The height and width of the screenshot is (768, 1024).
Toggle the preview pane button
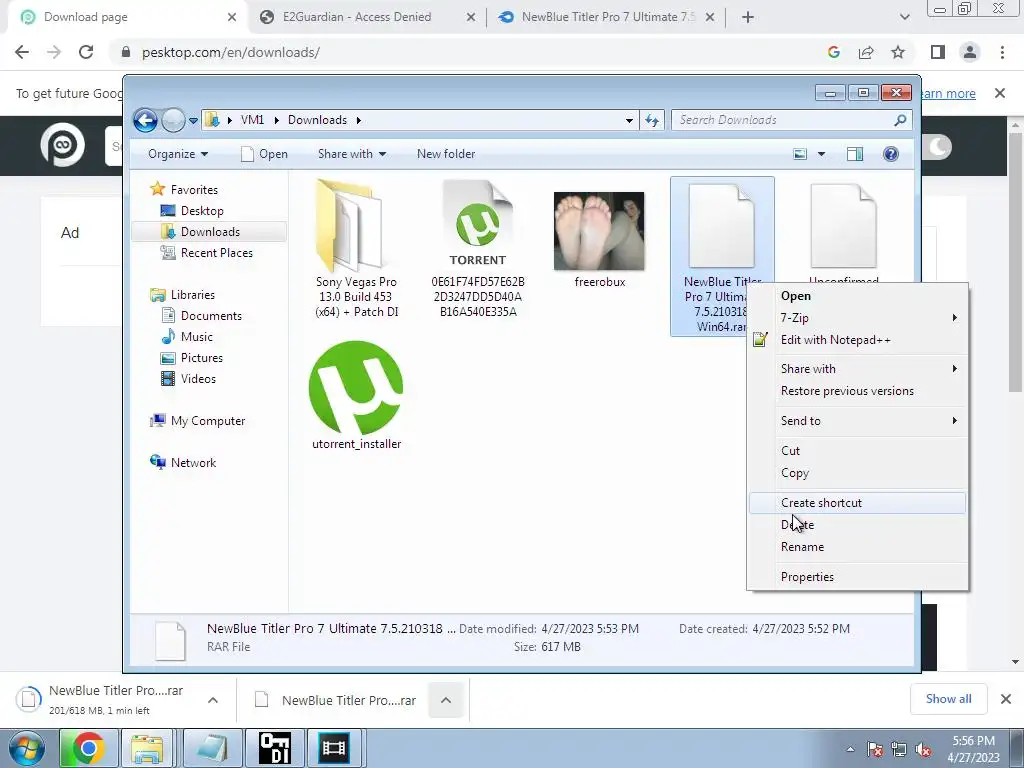(855, 154)
